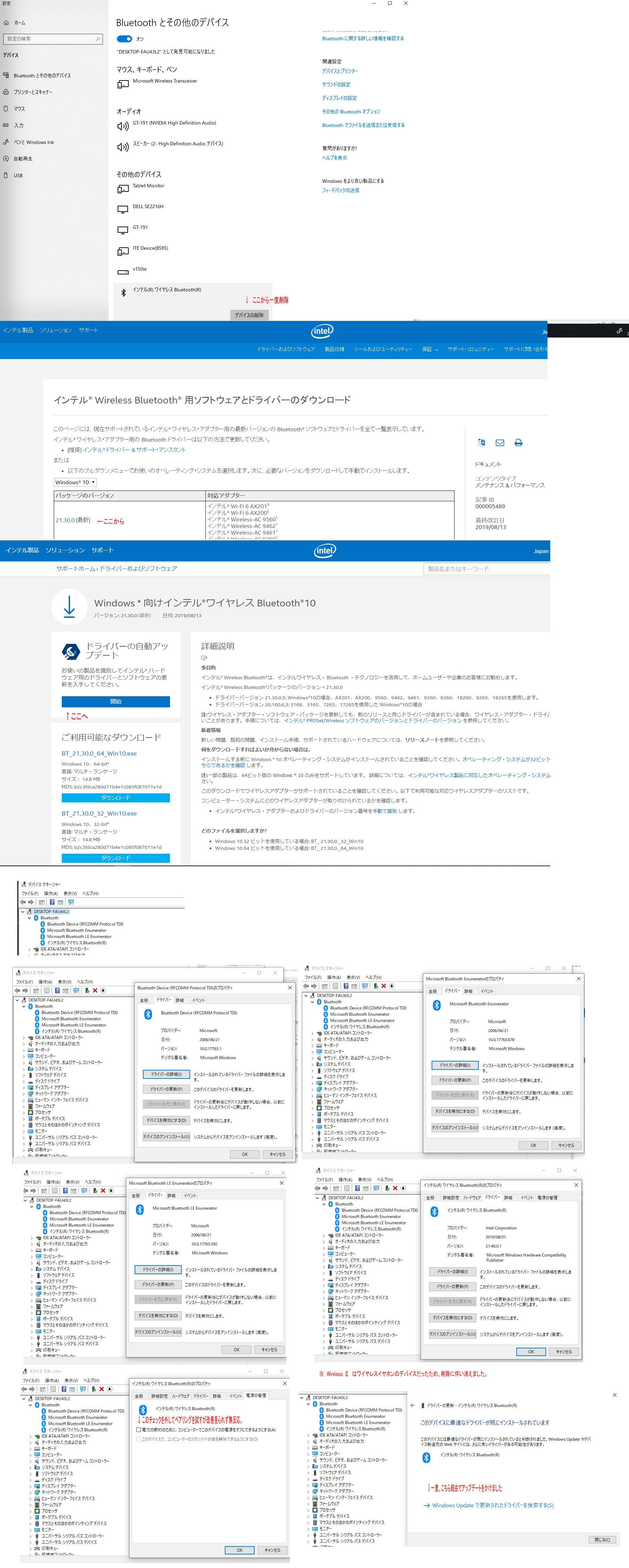Click the back arrow in the Device Manager without a dialog
Screen dimensions: 629x1568
point(23,902)
